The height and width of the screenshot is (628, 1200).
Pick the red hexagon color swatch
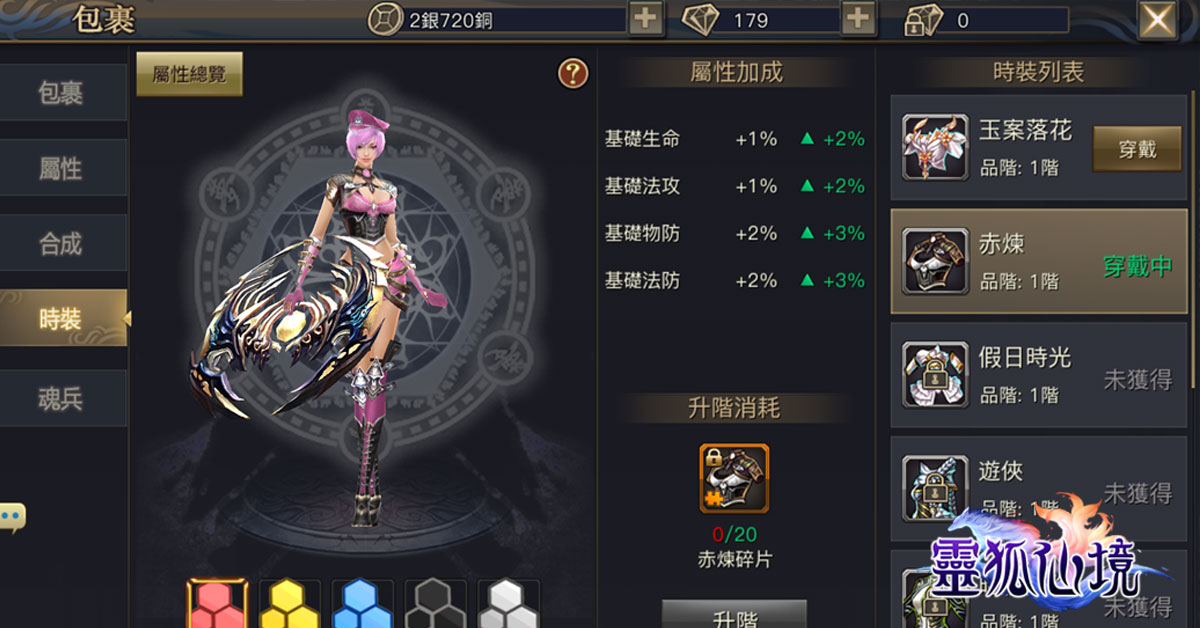(x=217, y=604)
